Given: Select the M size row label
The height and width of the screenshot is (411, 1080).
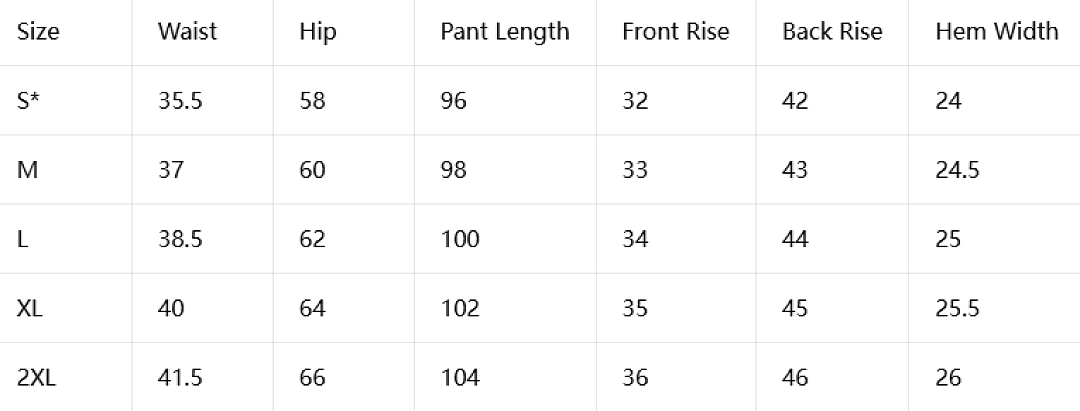Looking at the screenshot, I should [27, 170].
